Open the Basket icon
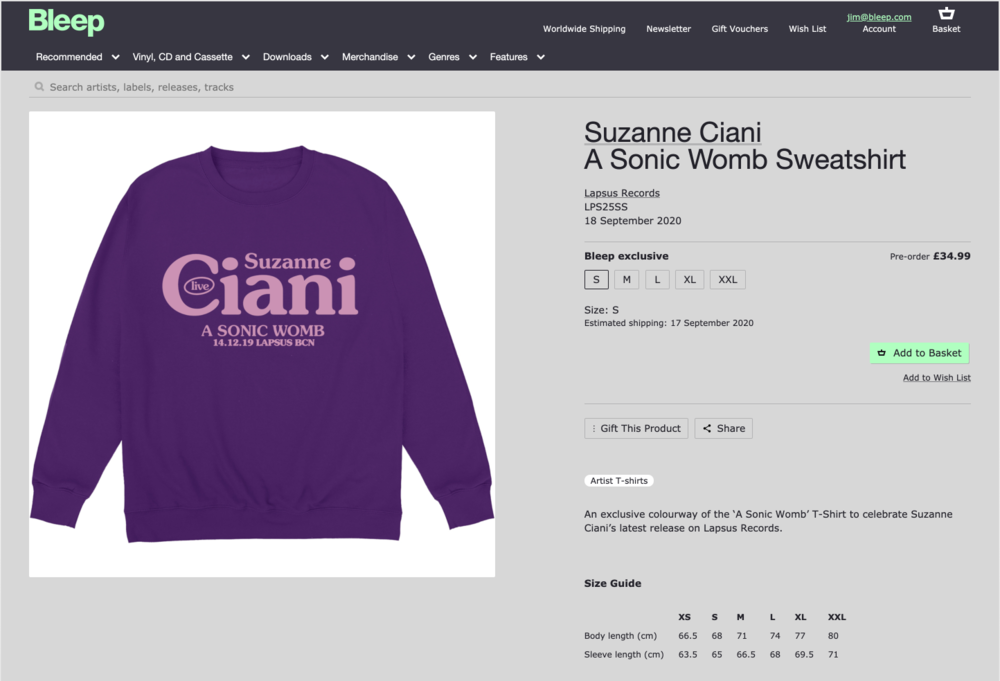This screenshot has height=681, width=1000. 946,13
